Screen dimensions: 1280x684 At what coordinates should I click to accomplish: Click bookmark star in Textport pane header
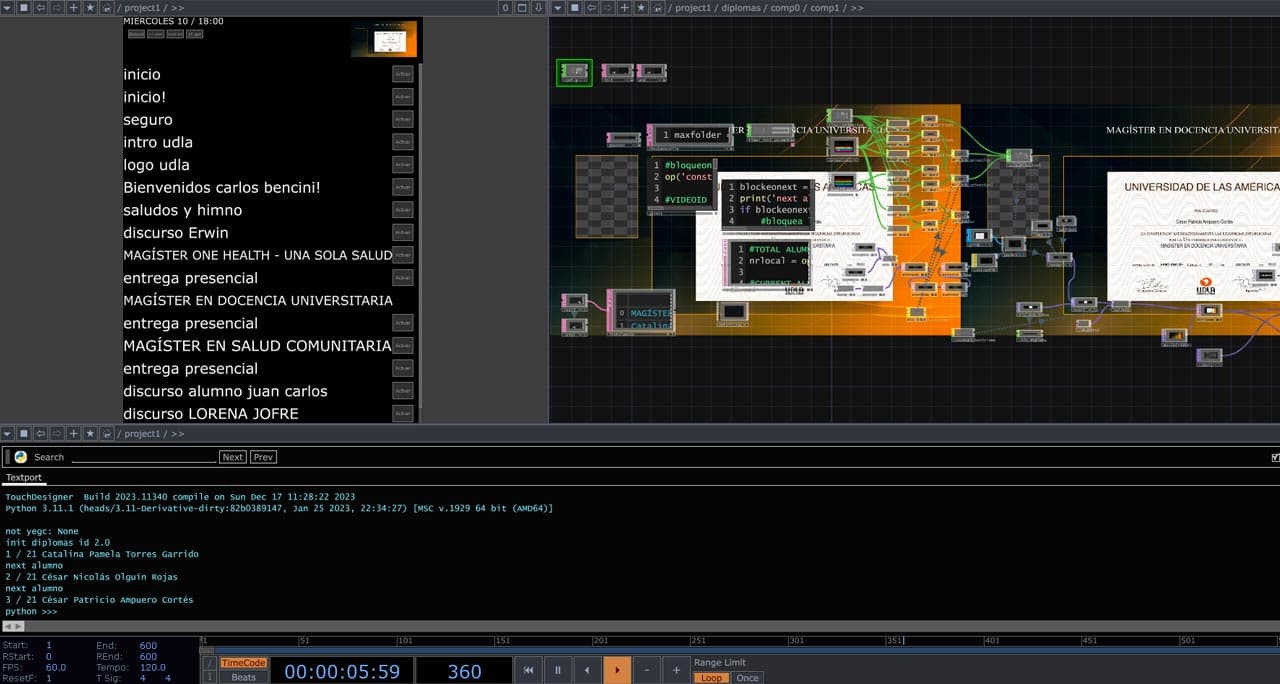point(90,433)
